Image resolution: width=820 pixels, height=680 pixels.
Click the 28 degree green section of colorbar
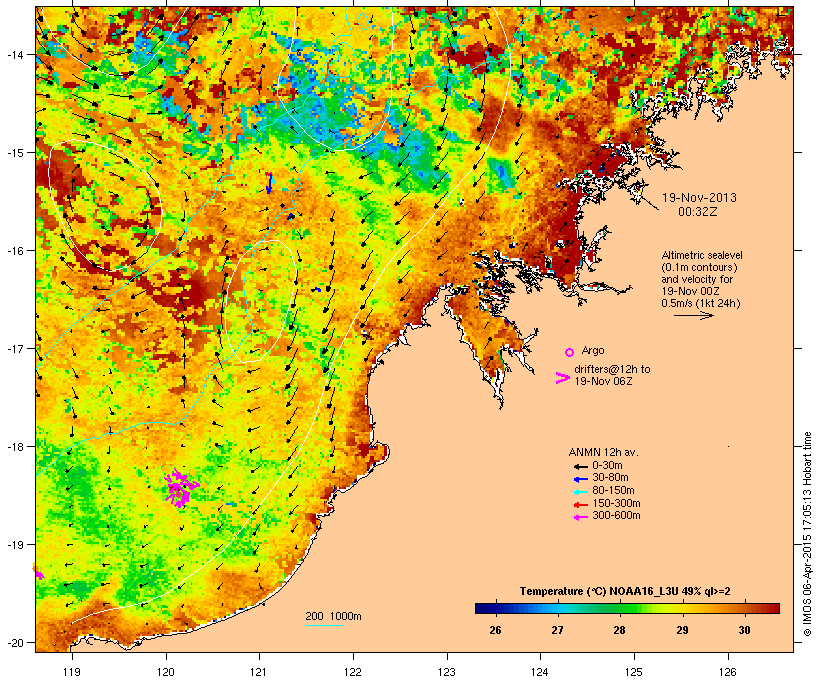pyautogui.click(x=620, y=608)
